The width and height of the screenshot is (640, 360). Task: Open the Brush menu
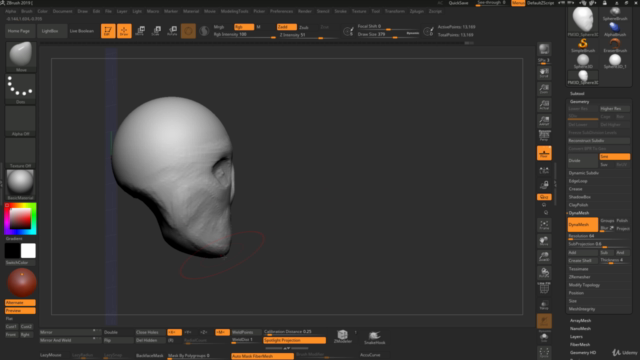point(27,11)
